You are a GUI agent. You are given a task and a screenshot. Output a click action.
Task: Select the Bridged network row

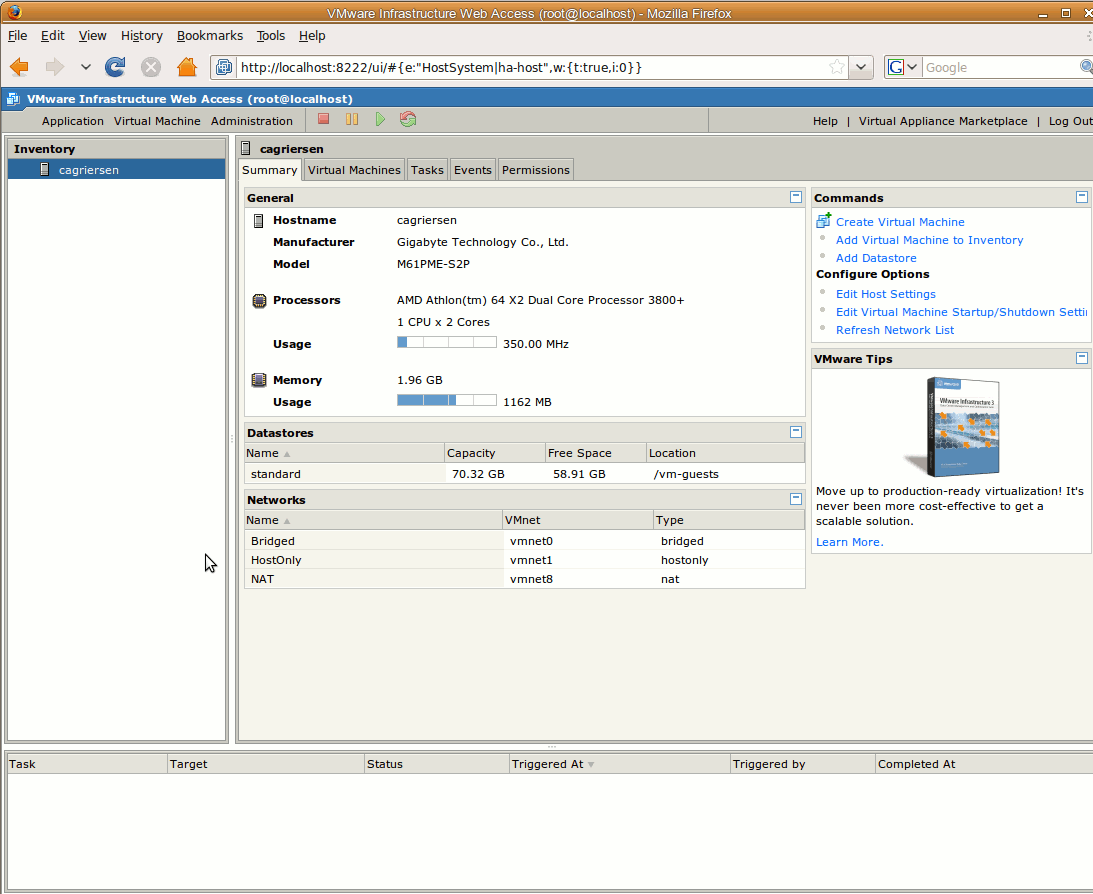(524, 541)
